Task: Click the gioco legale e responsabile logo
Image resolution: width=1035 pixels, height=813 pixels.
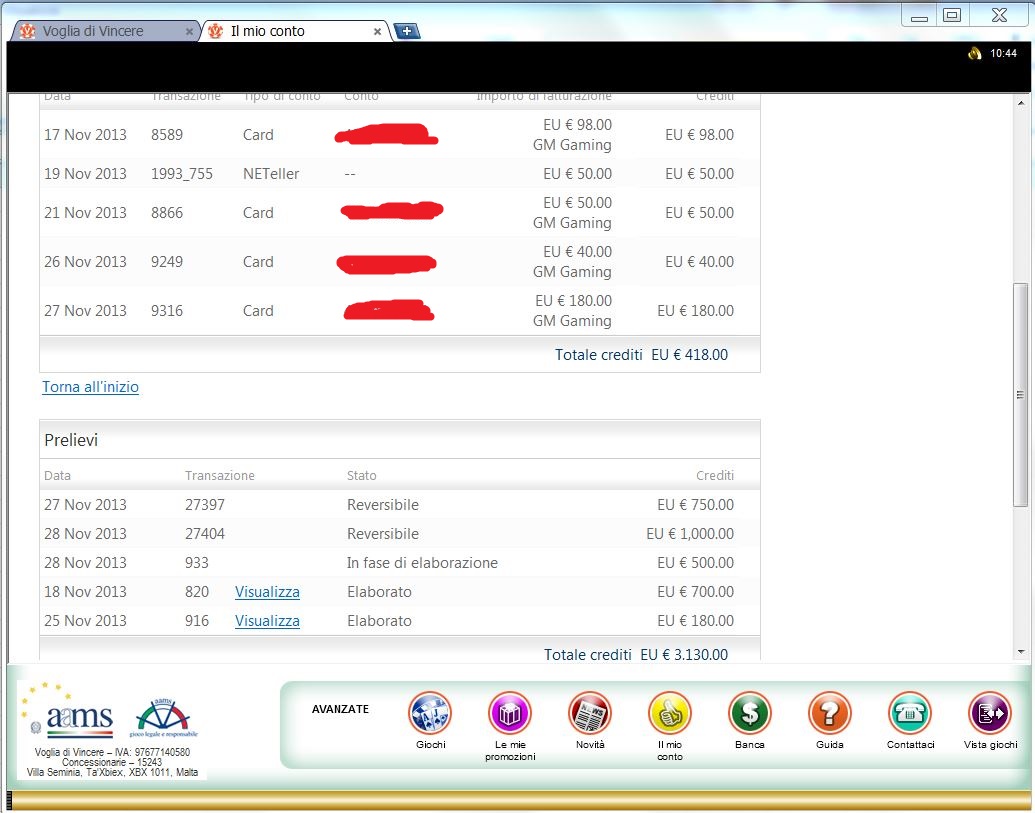Action: tap(165, 718)
